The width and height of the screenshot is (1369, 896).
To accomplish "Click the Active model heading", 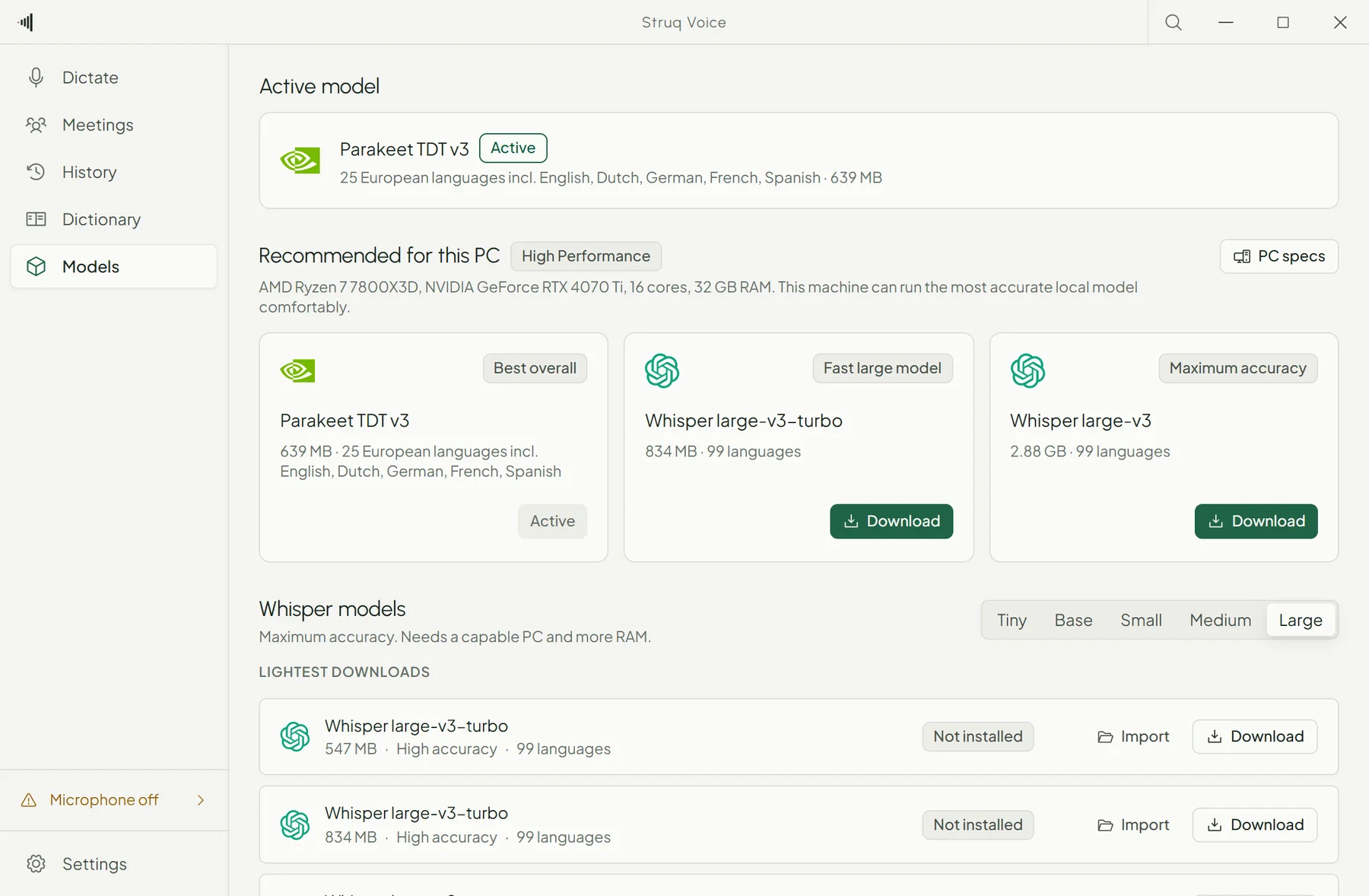I will 319,86.
